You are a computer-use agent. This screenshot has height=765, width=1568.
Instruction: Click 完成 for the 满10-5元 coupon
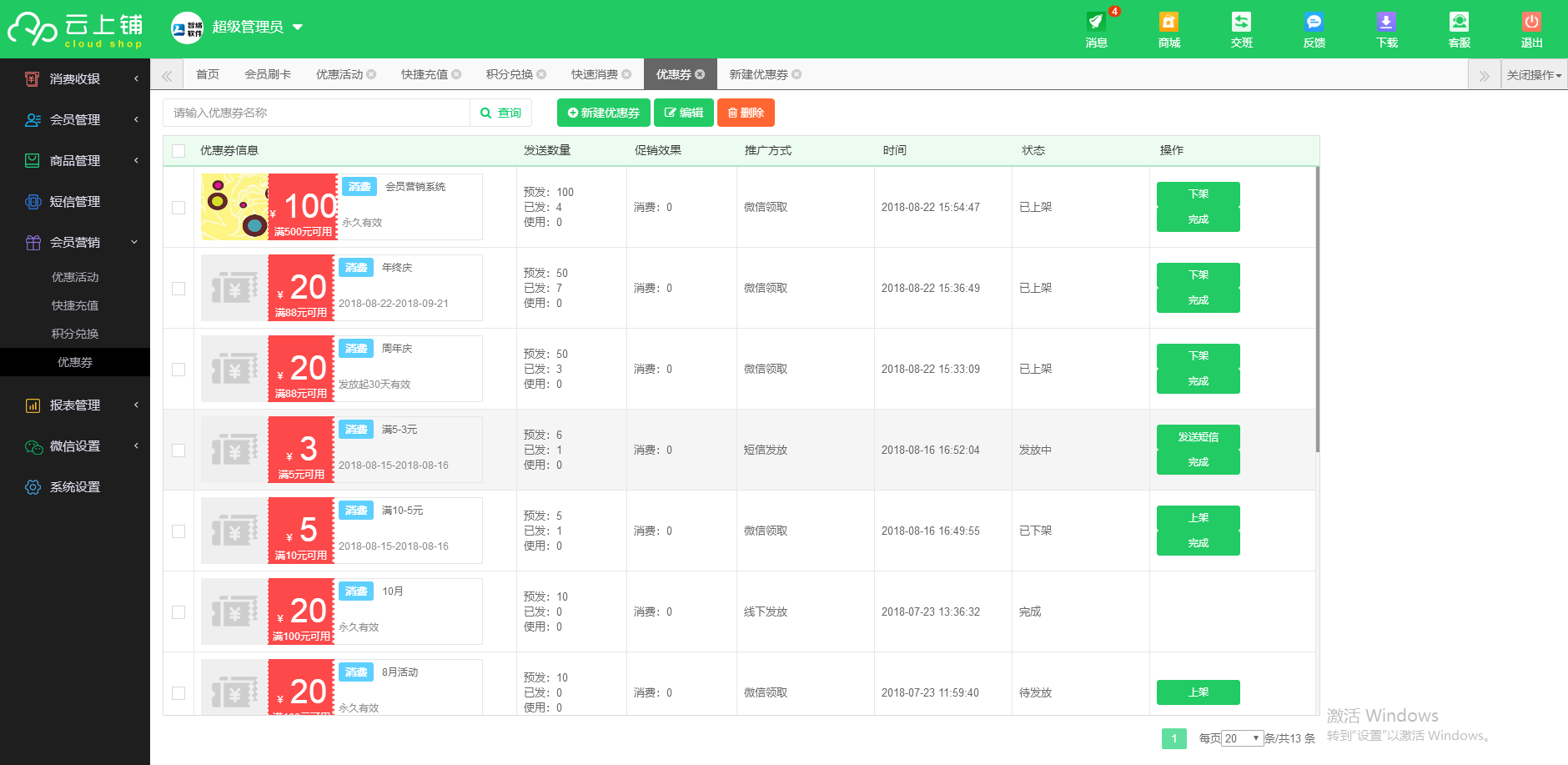pyautogui.click(x=1199, y=543)
